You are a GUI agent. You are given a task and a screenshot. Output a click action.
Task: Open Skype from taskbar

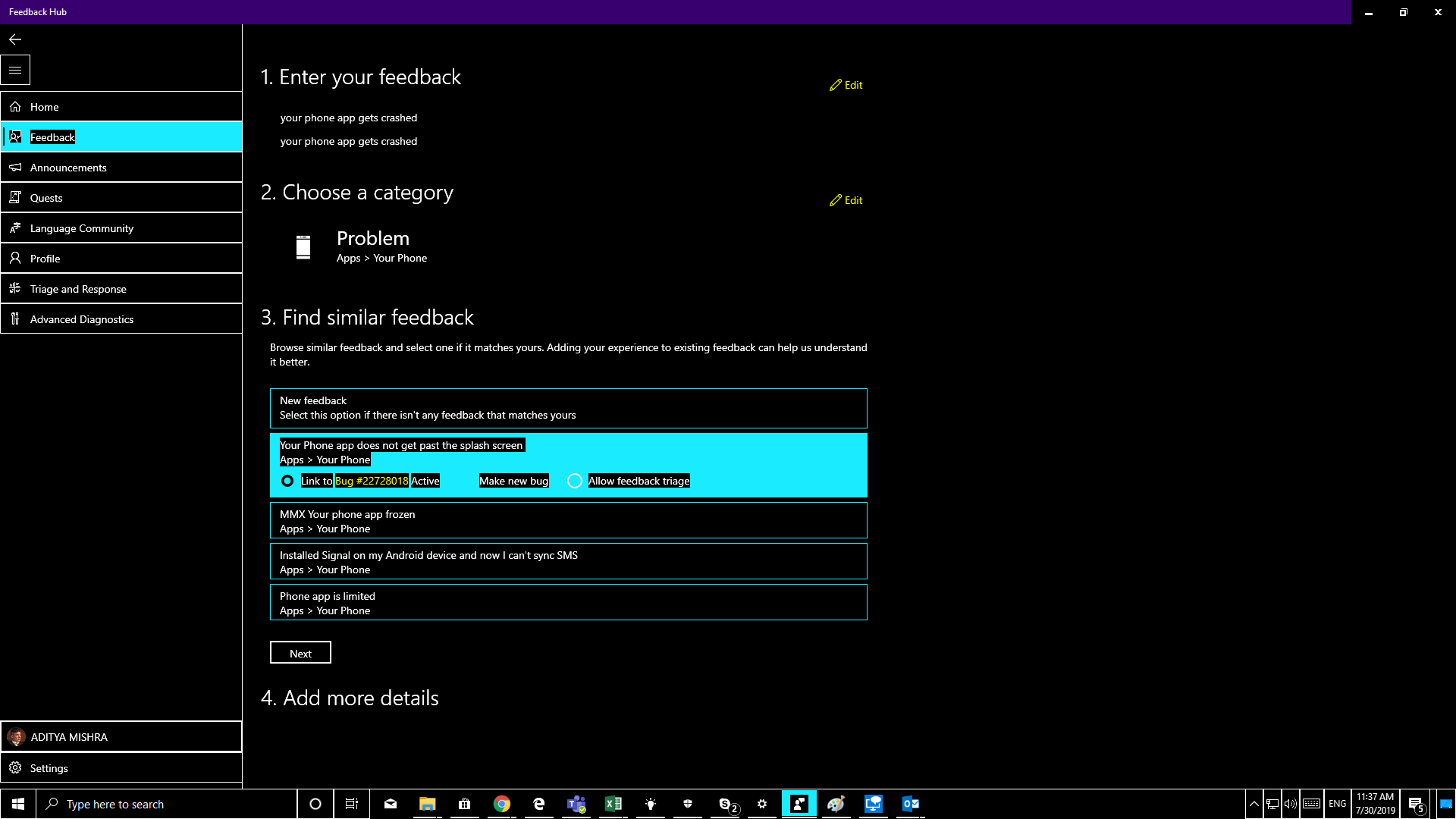pos(726,804)
